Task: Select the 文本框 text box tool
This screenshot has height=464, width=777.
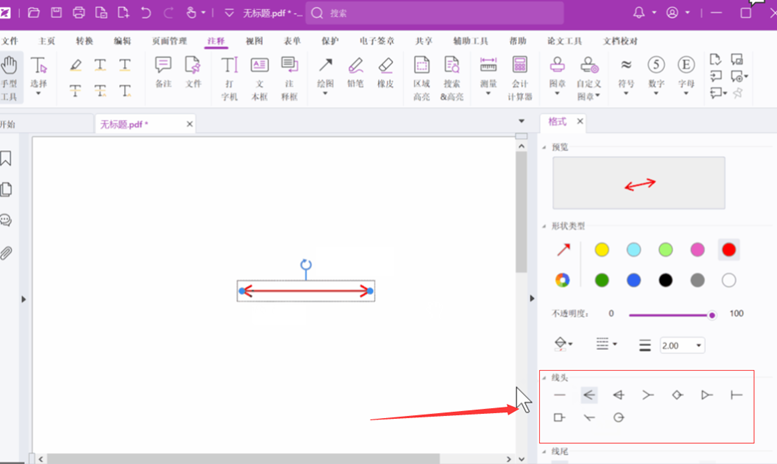Action: point(259,74)
